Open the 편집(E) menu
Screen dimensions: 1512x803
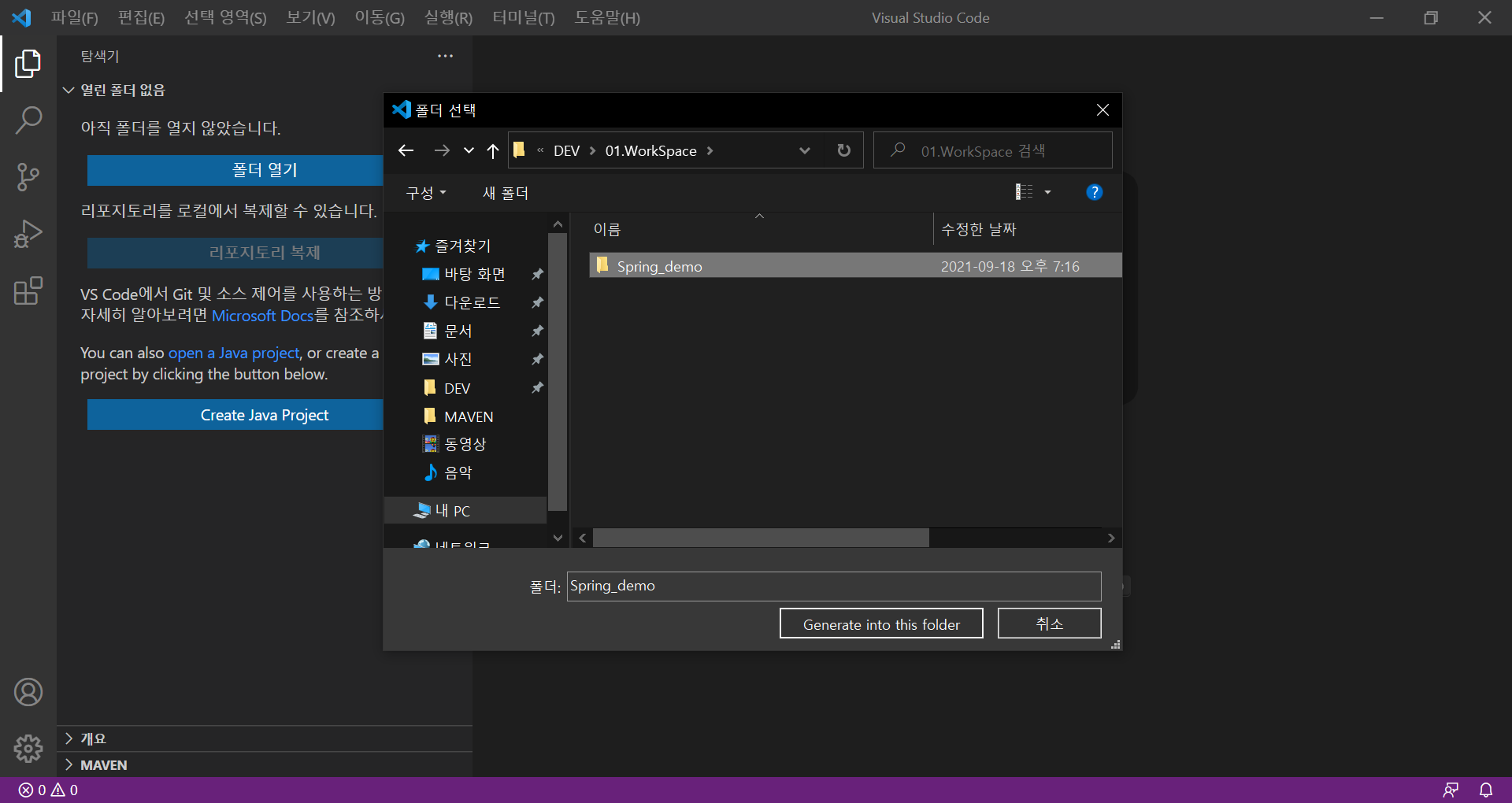(x=141, y=17)
